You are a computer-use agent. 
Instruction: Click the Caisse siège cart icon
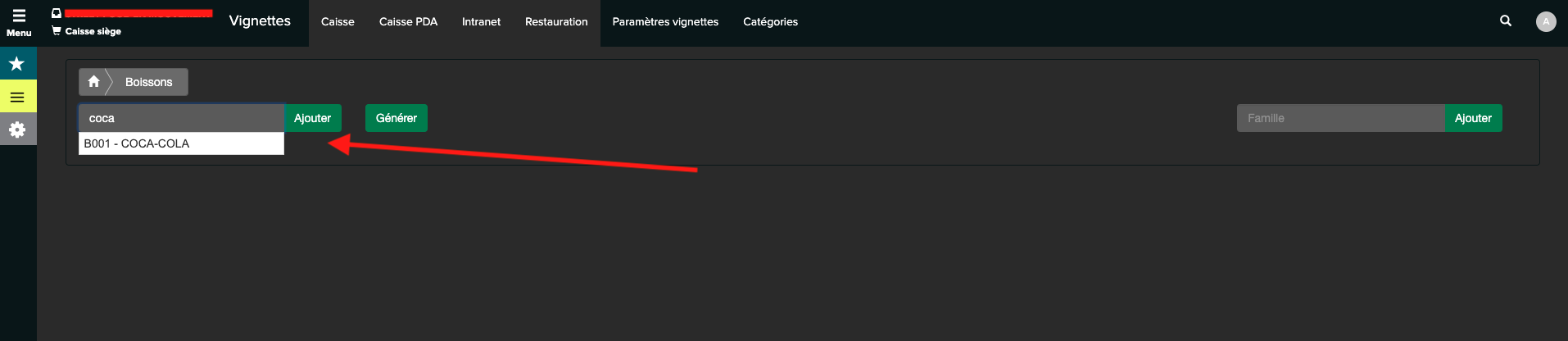tap(57, 31)
